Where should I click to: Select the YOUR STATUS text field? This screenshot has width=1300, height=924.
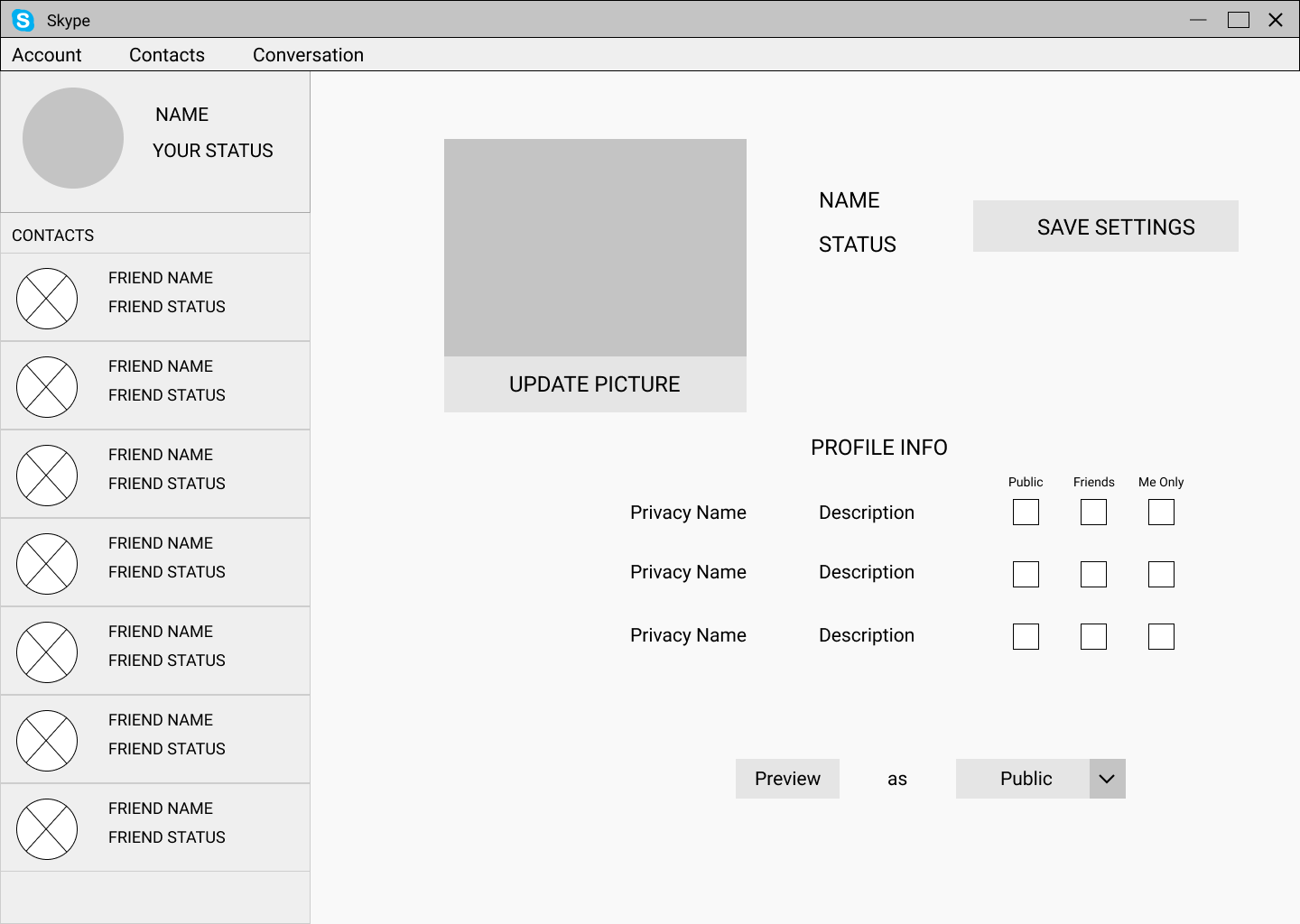click(213, 151)
